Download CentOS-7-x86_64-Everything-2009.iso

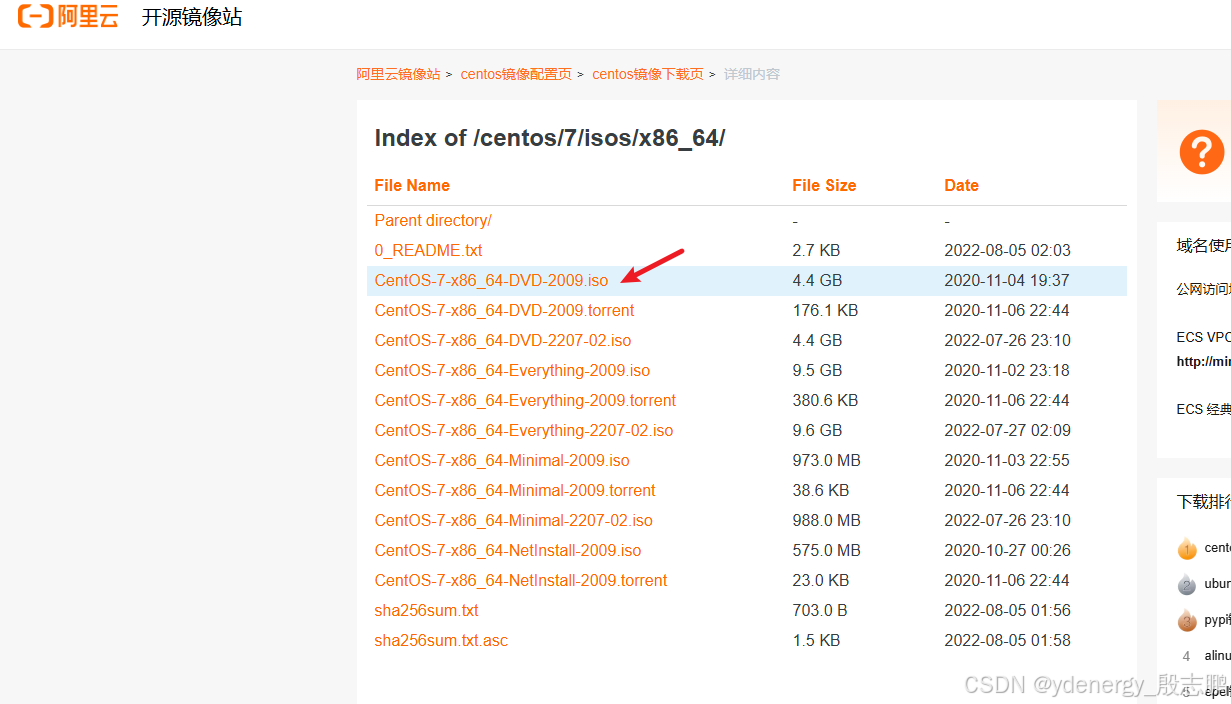(x=512, y=370)
